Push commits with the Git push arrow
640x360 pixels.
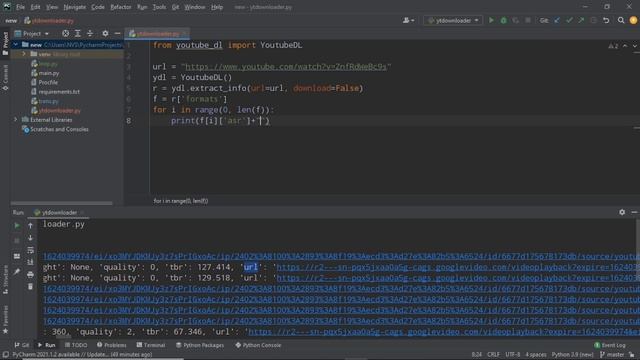click(581, 20)
